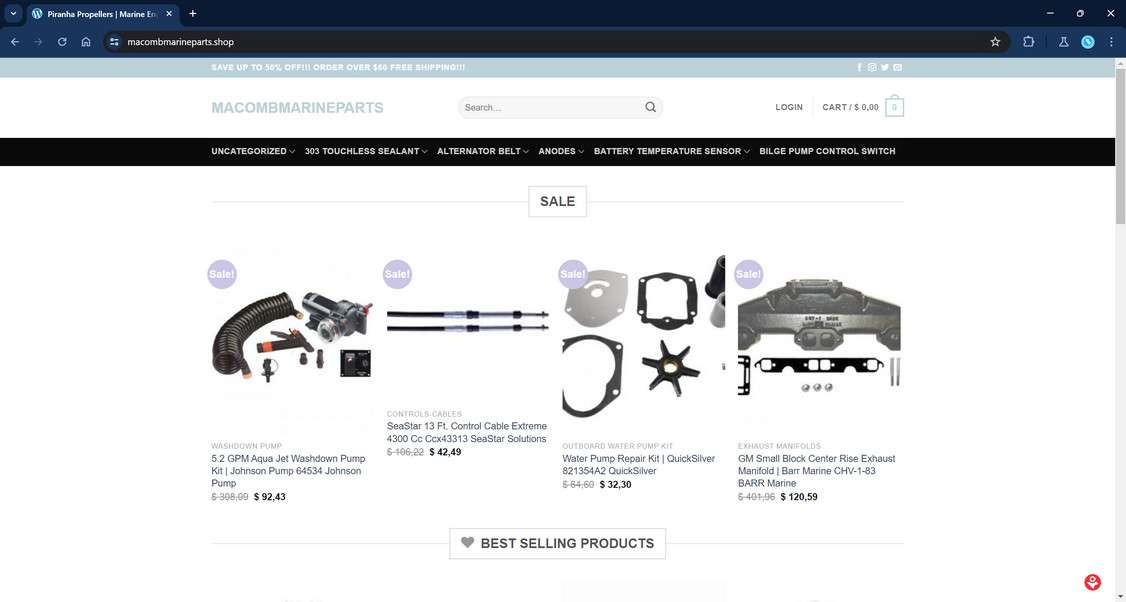Open the Aqua Jet Washdown Pump image
Screen dimensions: 1126x602
point(292,340)
